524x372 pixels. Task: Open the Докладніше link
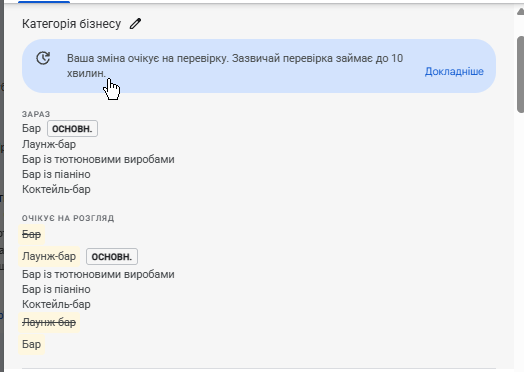(x=454, y=71)
